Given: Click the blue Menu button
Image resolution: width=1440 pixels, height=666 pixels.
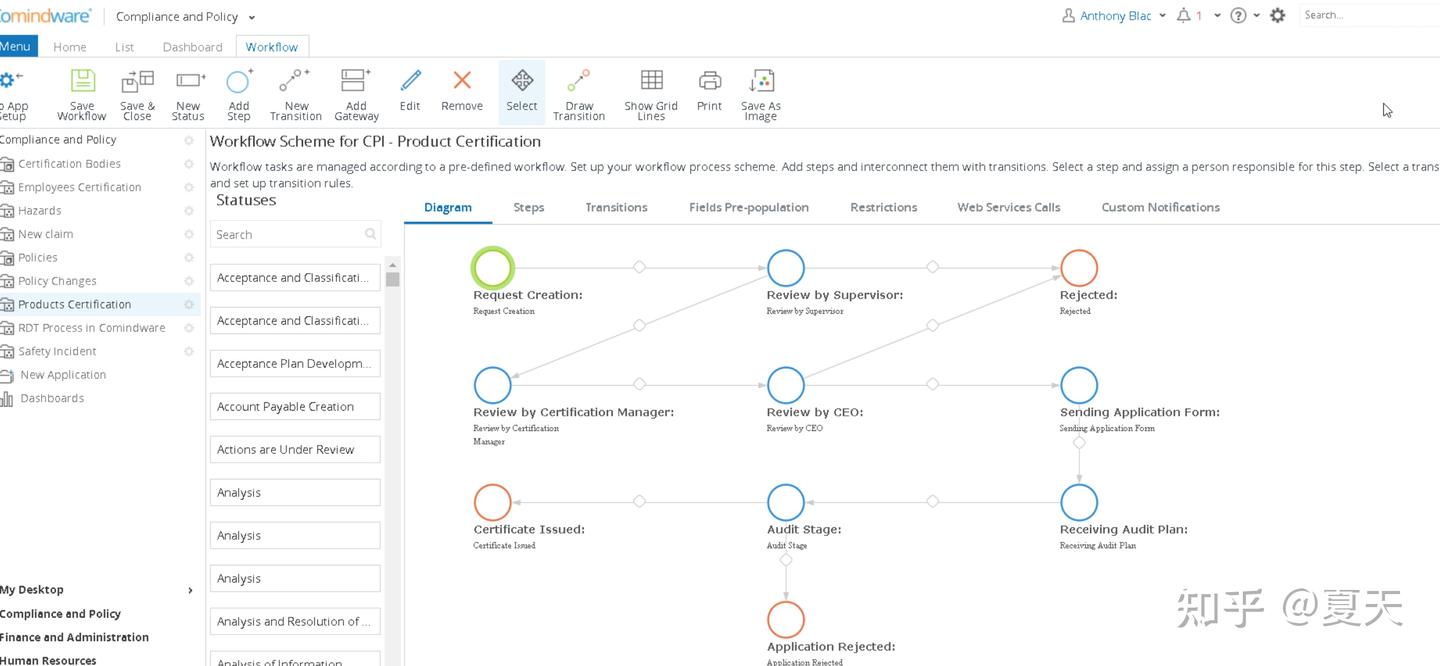Looking at the screenshot, I should pos(17,46).
